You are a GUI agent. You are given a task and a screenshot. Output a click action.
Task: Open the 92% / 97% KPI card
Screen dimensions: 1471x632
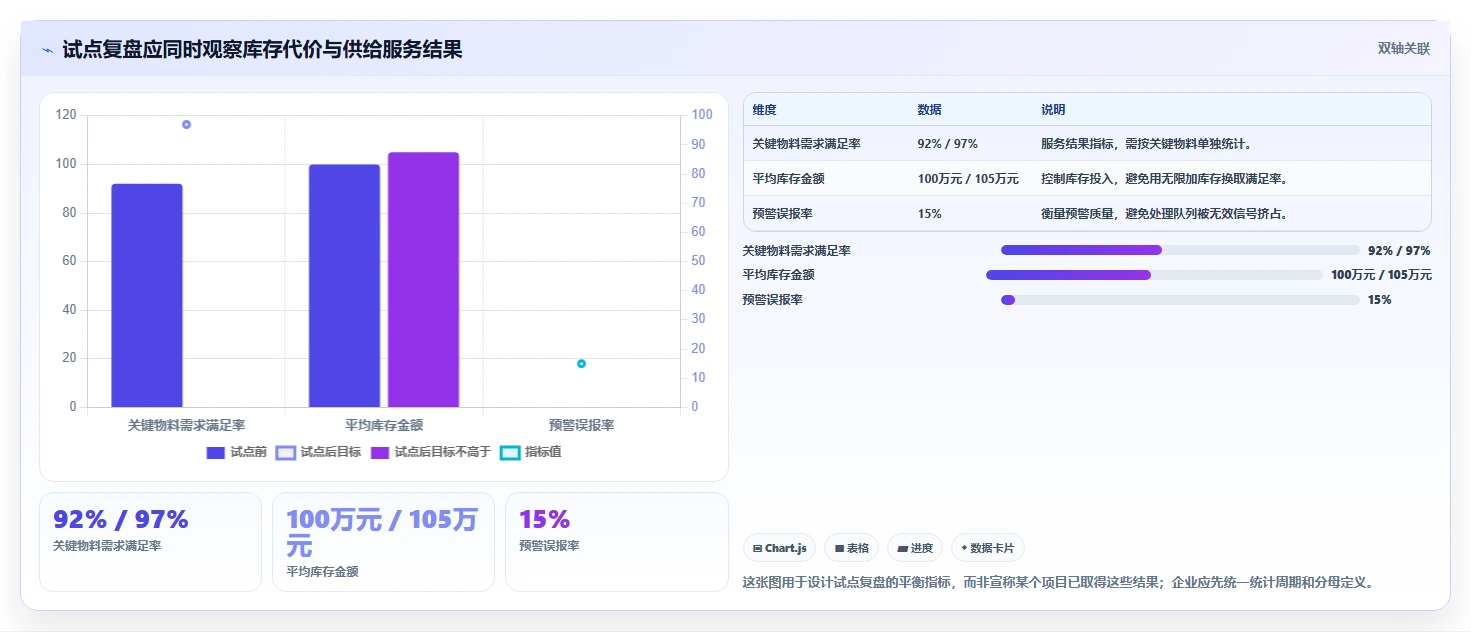[150, 541]
